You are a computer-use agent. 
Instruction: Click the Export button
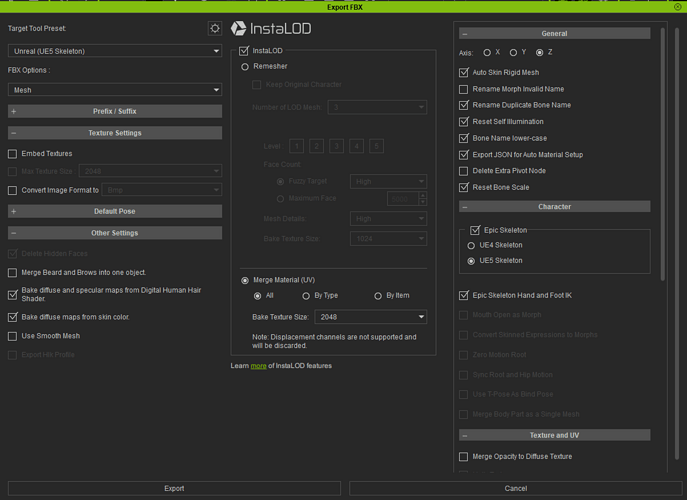[174, 488]
